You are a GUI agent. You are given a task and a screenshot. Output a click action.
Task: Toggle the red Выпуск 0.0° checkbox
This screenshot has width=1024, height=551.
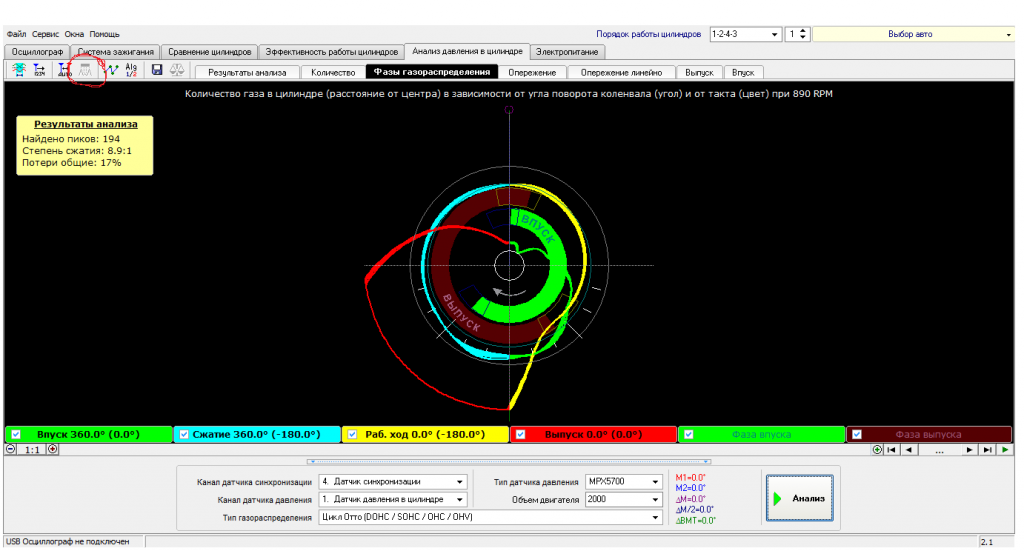coord(520,435)
